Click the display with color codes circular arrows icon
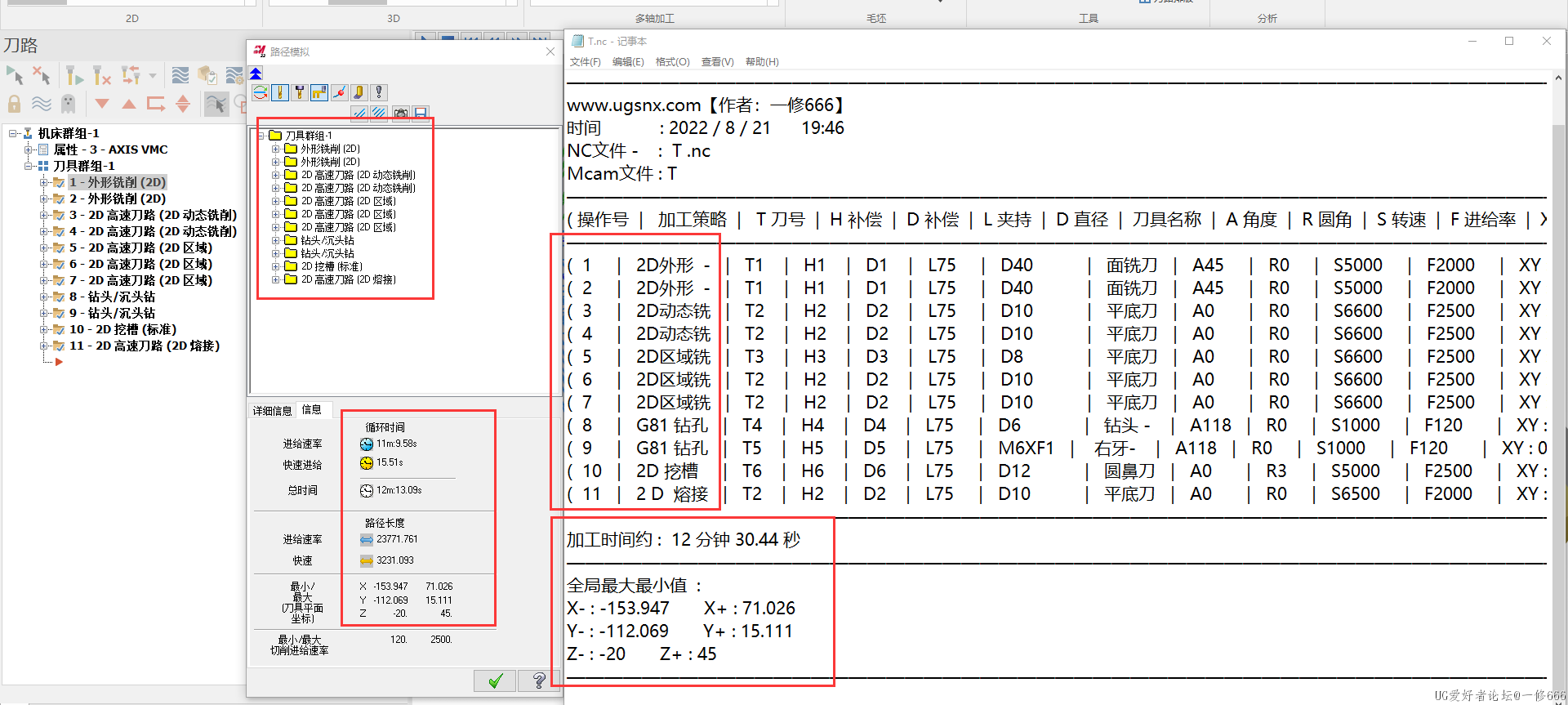Viewport: 1568px width, 705px height. coord(261,92)
